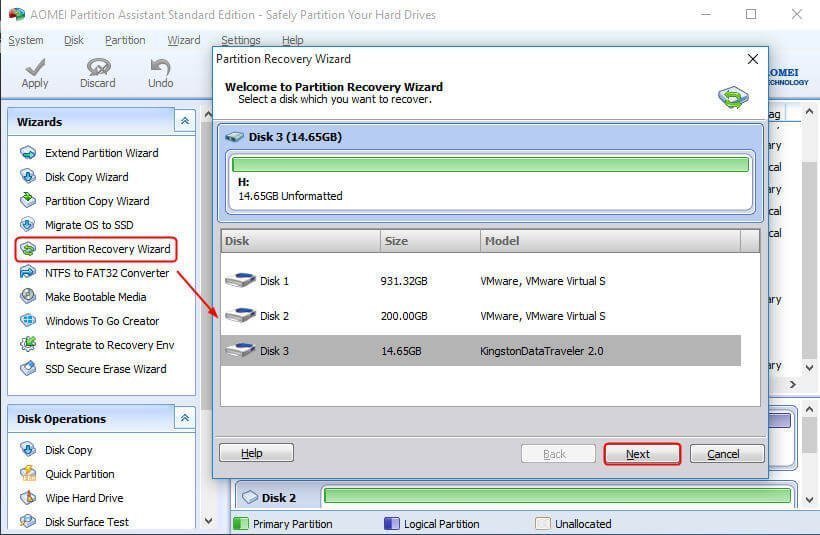Click the Apply checkmark toolbar icon
Screen dimensions: 820x535
(35, 67)
